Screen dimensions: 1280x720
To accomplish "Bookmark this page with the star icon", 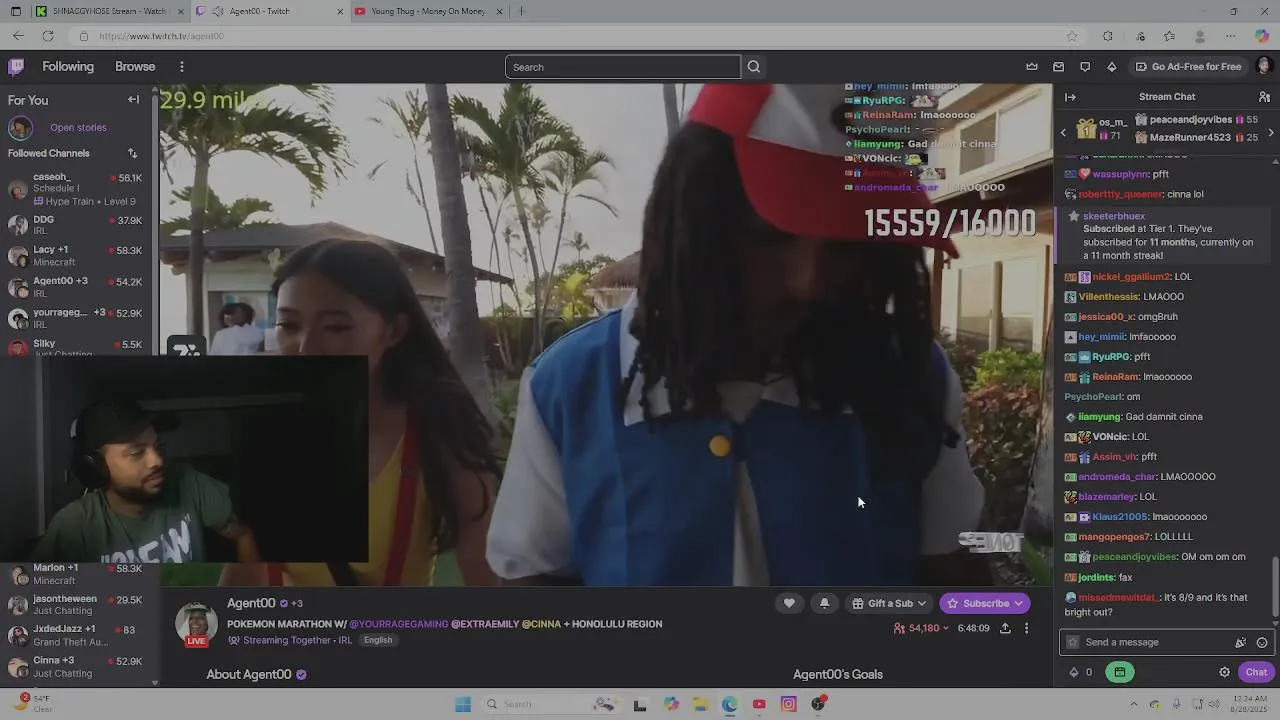I will (x=1072, y=36).
